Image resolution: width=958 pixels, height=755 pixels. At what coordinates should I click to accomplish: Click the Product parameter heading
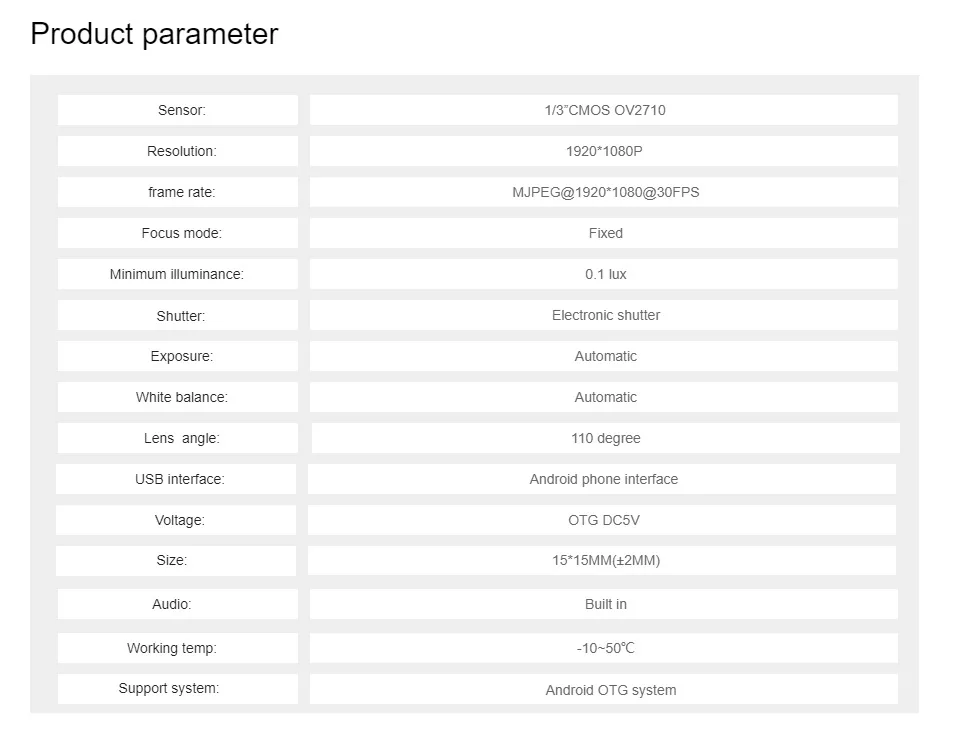point(154,34)
